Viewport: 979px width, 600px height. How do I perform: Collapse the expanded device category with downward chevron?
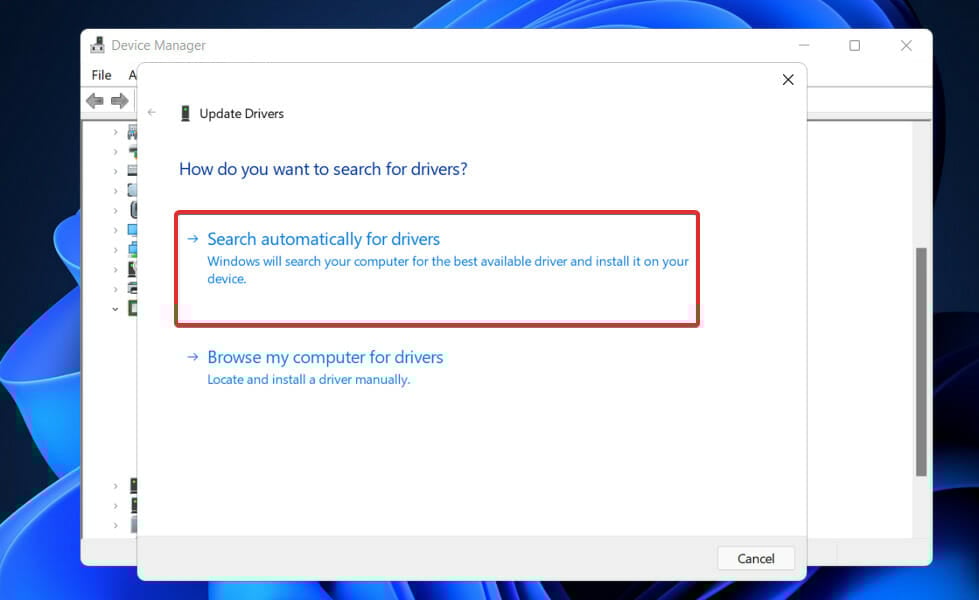coord(115,308)
